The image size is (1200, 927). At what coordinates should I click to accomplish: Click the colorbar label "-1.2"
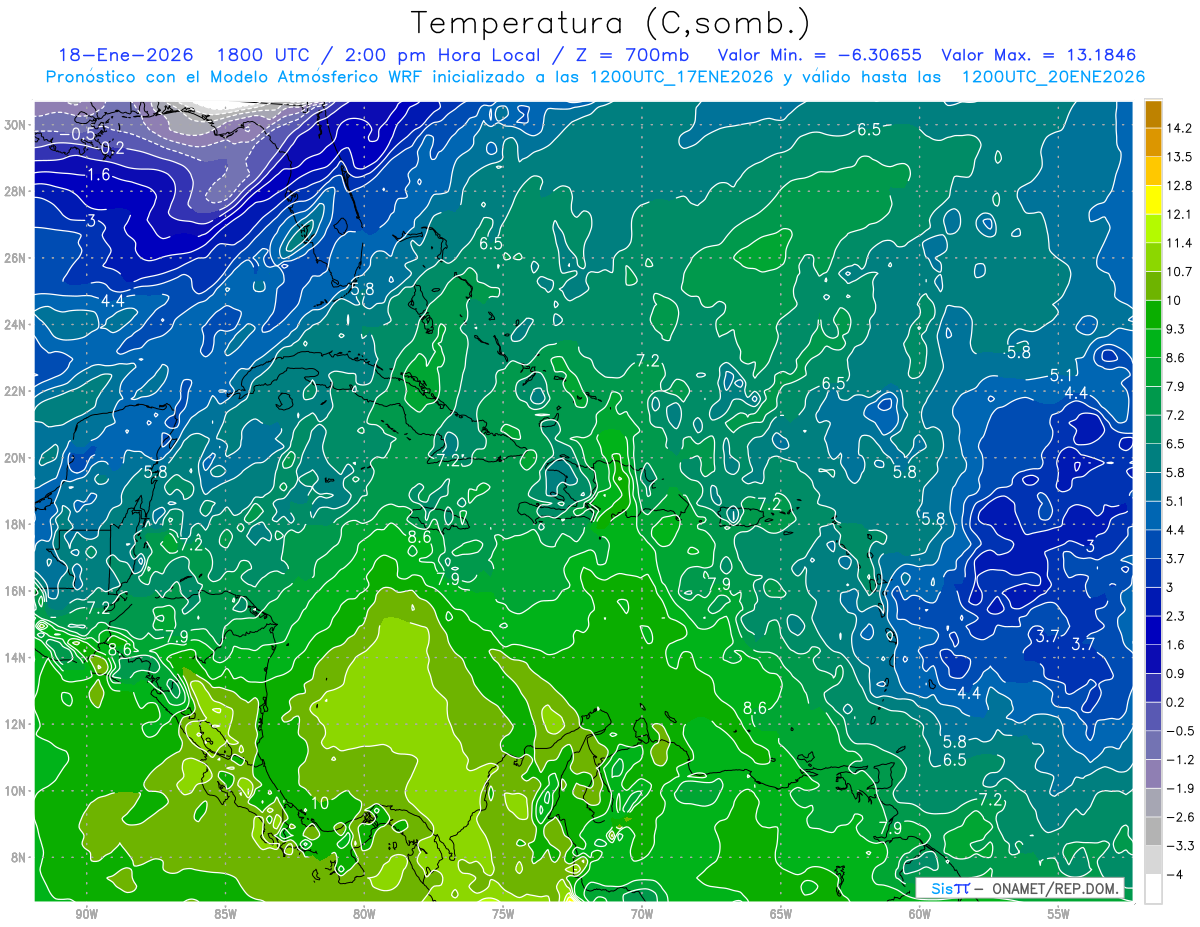pyautogui.click(x=1178, y=759)
